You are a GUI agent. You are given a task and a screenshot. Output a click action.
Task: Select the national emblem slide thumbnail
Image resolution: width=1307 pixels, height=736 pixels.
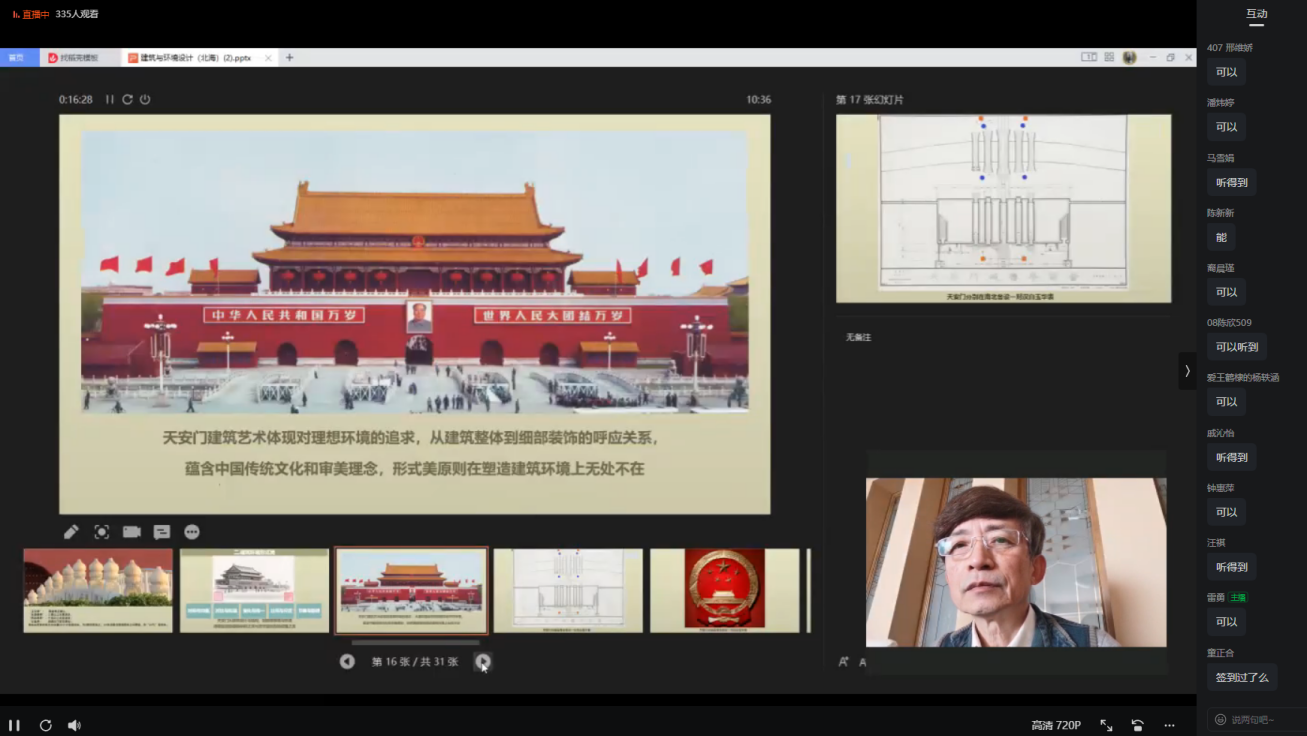pyautogui.click(x=724, y=590)
